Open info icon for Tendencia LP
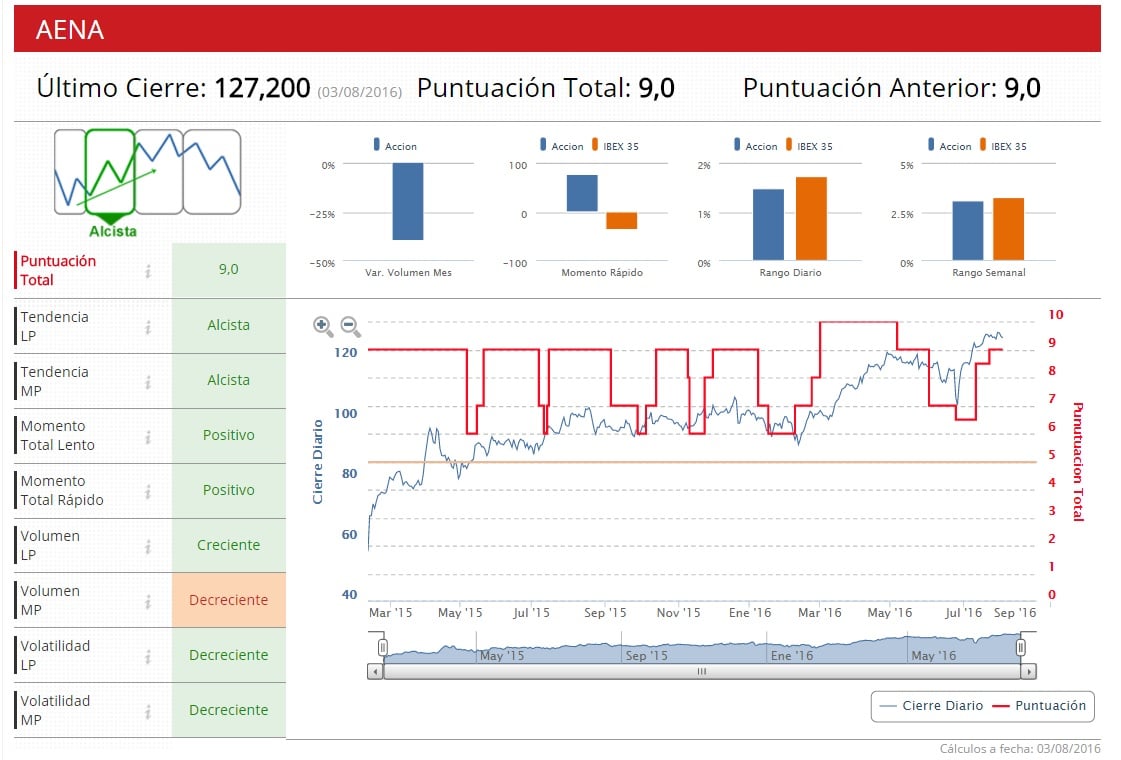 (148, 327)
